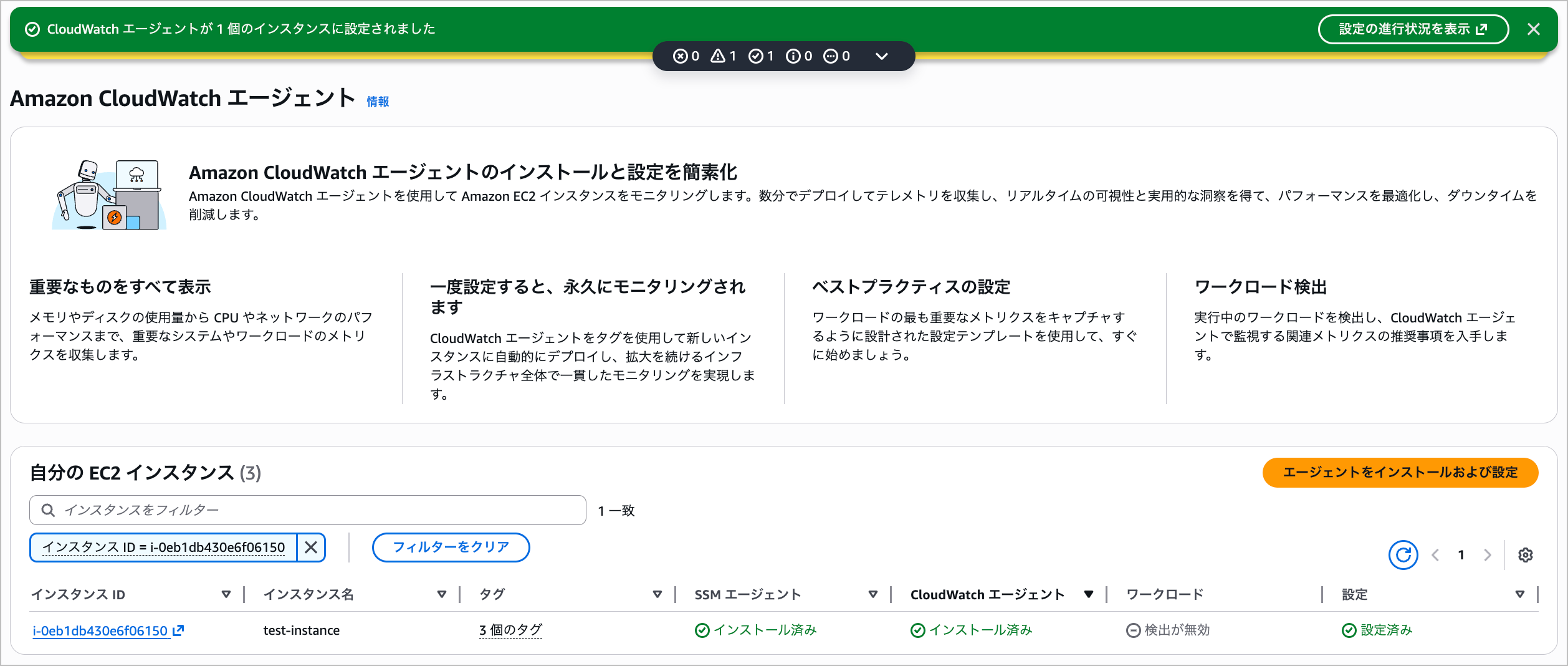Click the 情報 info link
1568x666 pixels.
[x=378, y=102]
